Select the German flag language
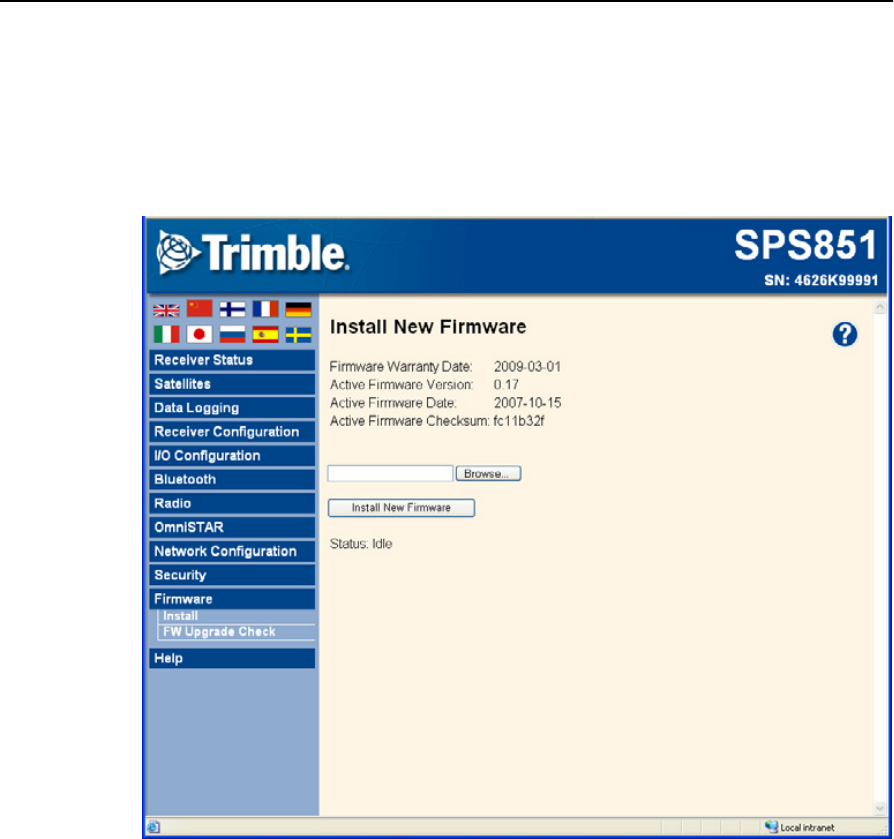The width and height of the screenshot is (894, 839). (x=298, y=309)
